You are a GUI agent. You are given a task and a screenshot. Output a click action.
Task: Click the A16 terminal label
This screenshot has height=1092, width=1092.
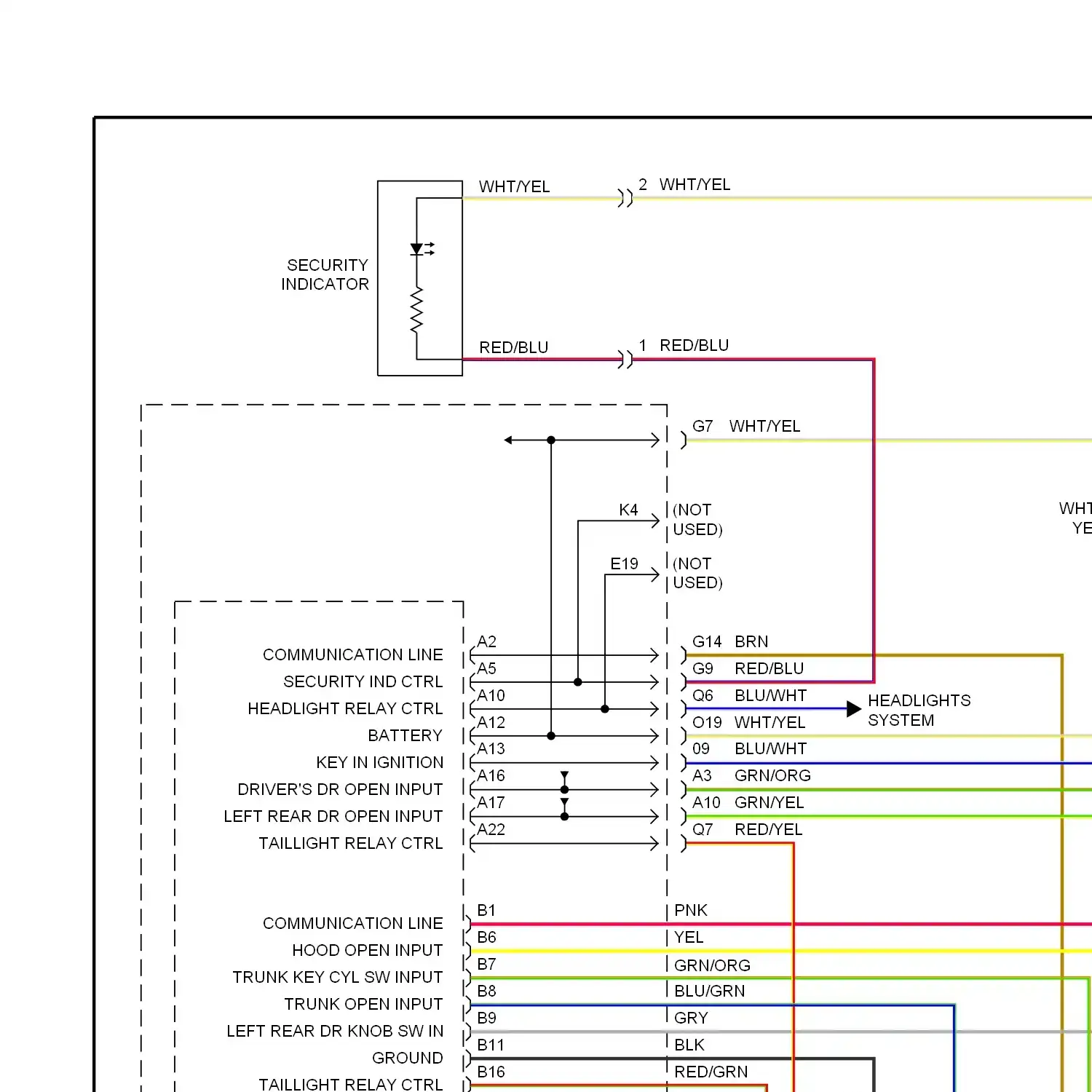(491, 775)
